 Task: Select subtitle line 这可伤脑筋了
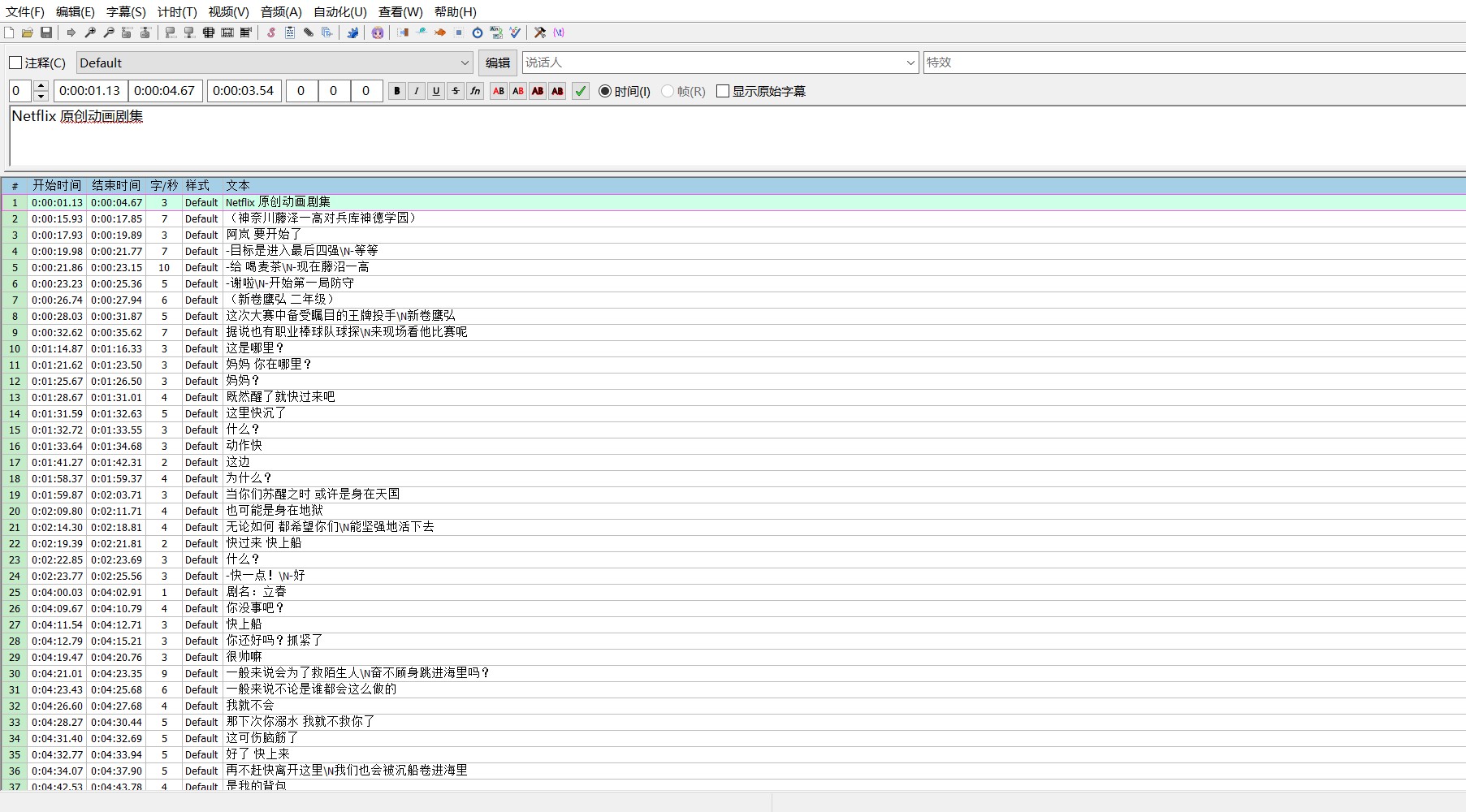(x=733, y=738)
